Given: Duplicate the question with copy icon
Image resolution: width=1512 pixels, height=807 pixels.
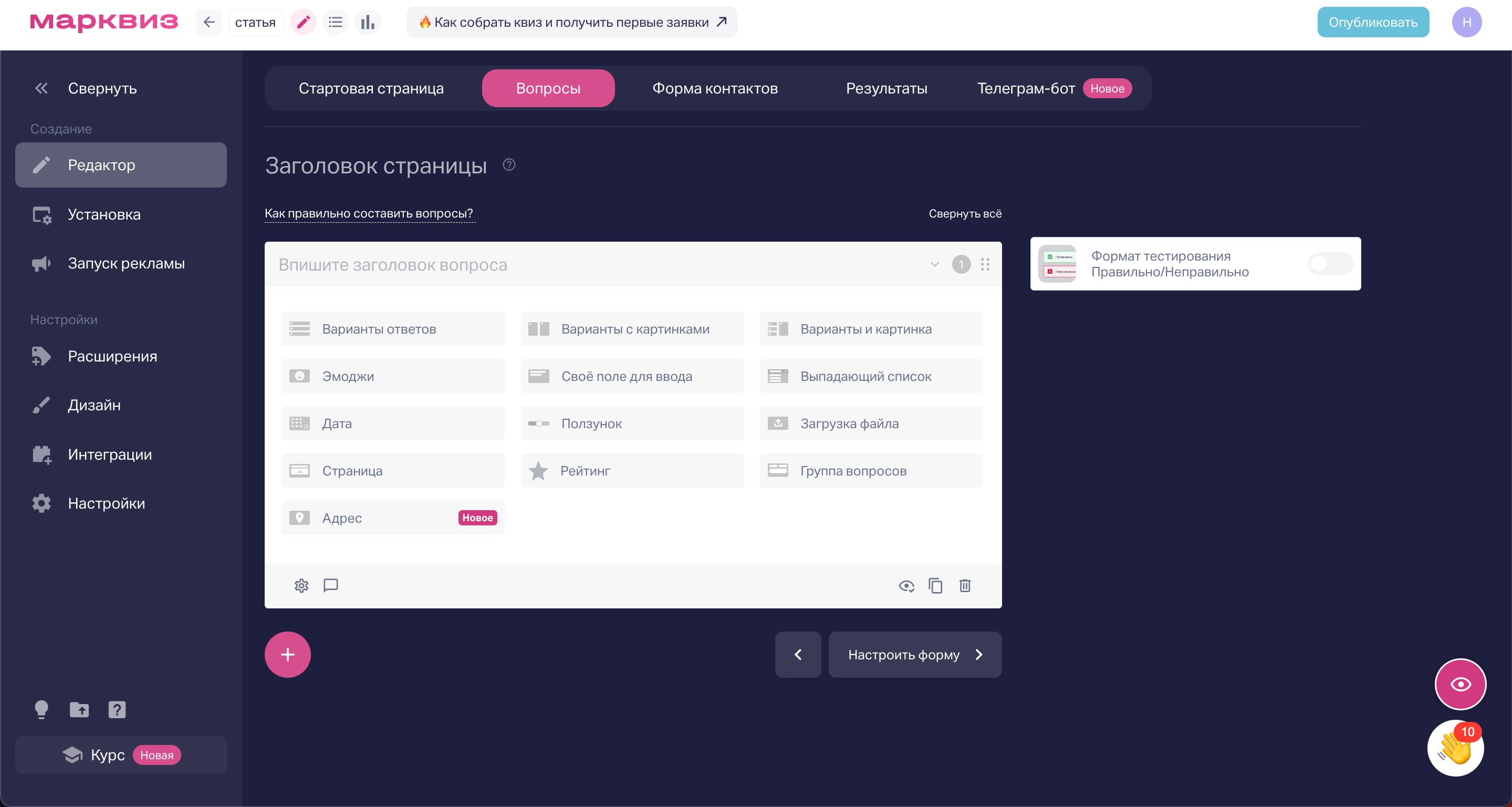Looking at the screenshot, I should click(935, 586).
